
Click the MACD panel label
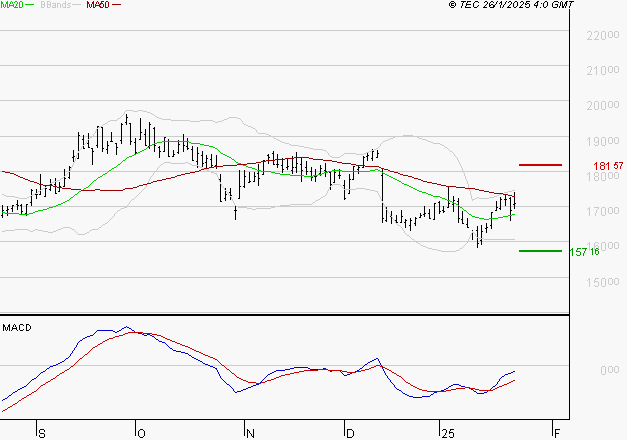(17, 328)
